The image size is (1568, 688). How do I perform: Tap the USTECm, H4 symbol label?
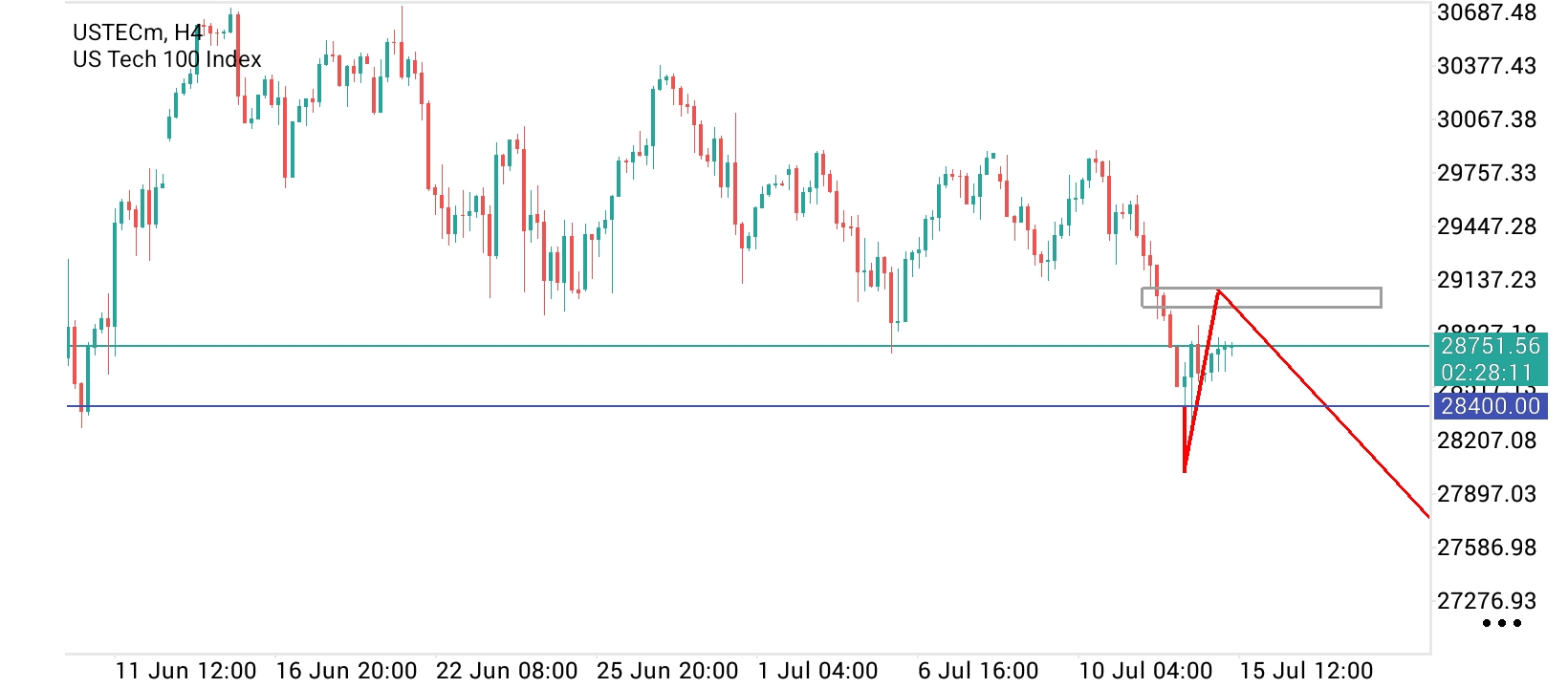pyautogui.click(x=138, y=32)
